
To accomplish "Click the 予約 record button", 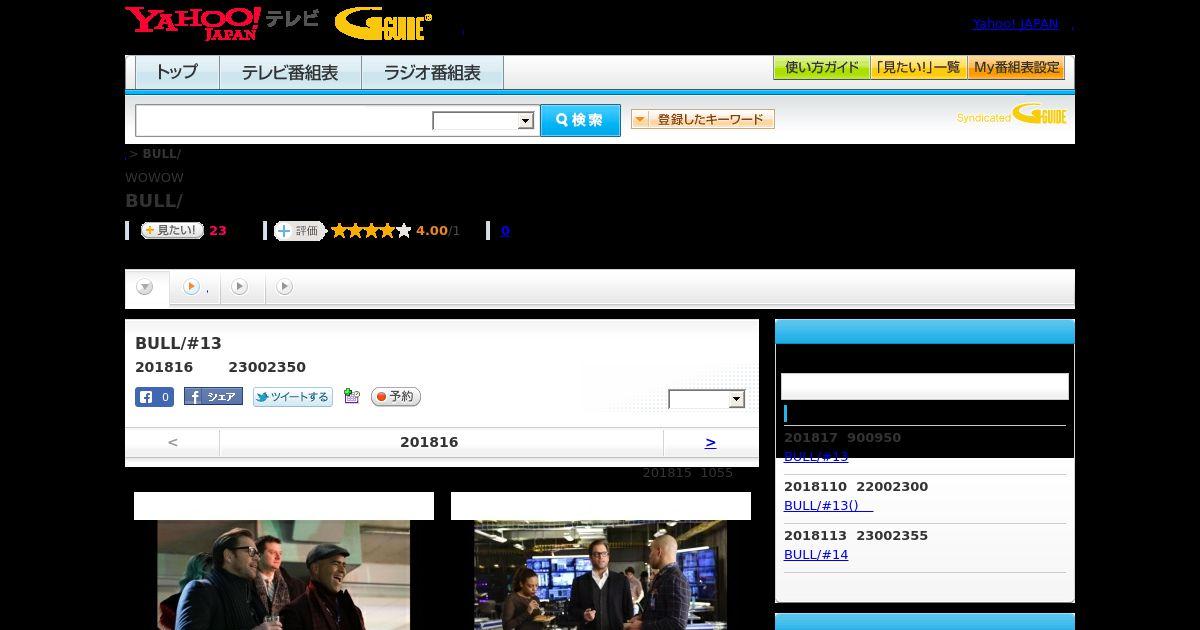I will click(x=395, y=397).
